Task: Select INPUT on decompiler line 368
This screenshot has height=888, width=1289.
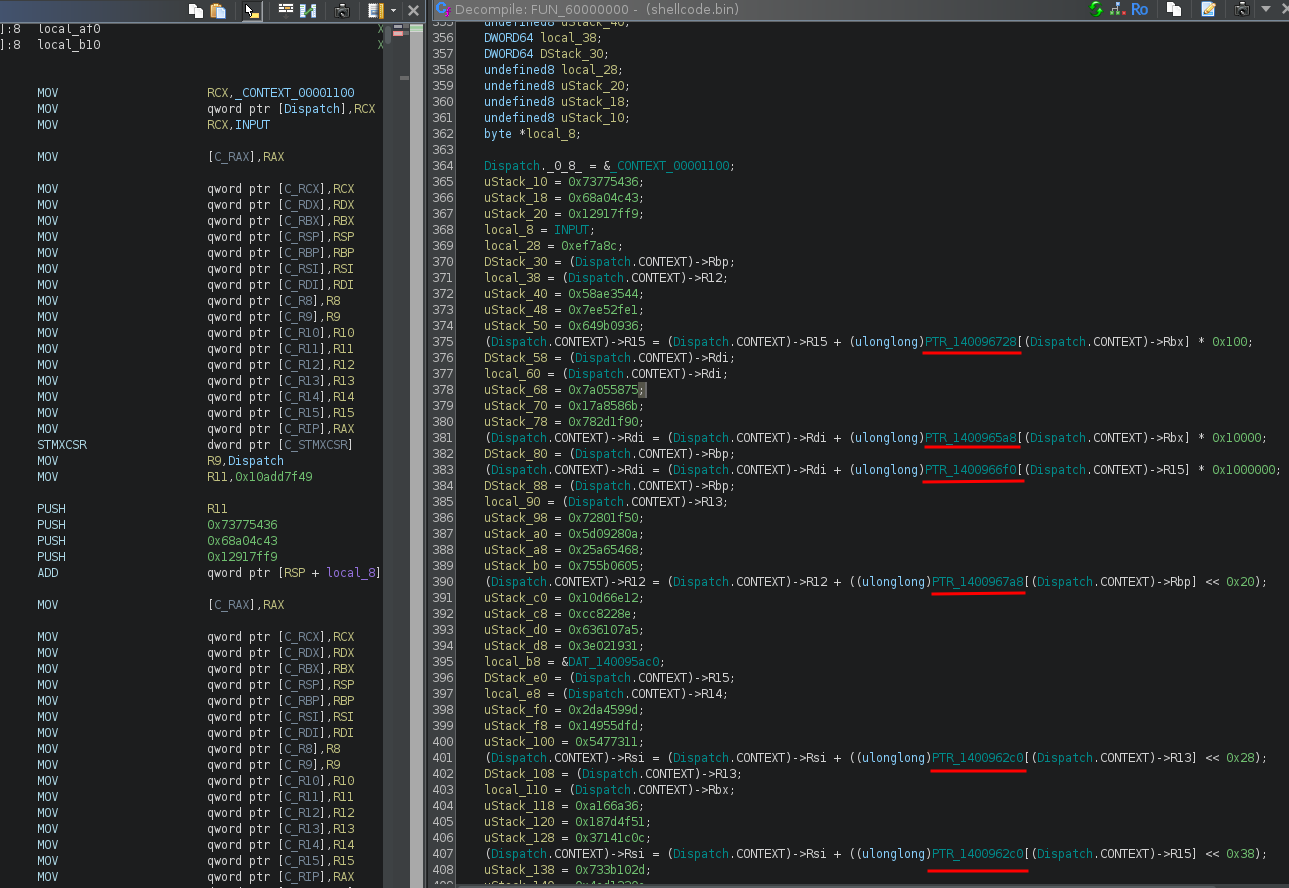Action: click(x=574, y=230)
